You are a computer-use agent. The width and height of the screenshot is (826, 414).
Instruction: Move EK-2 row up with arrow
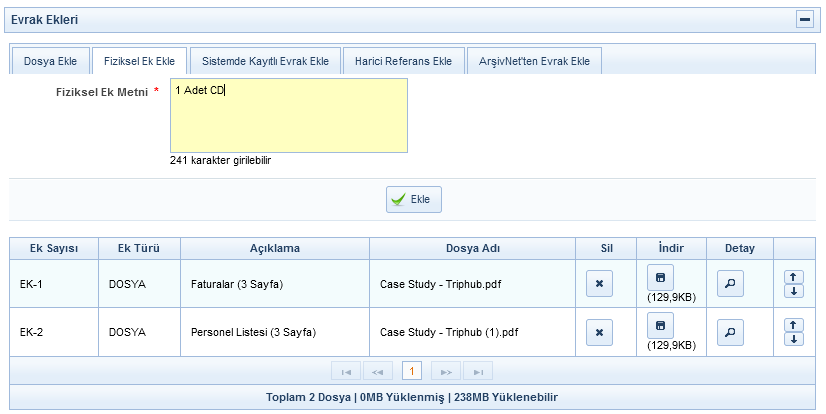tap(794, 325)
